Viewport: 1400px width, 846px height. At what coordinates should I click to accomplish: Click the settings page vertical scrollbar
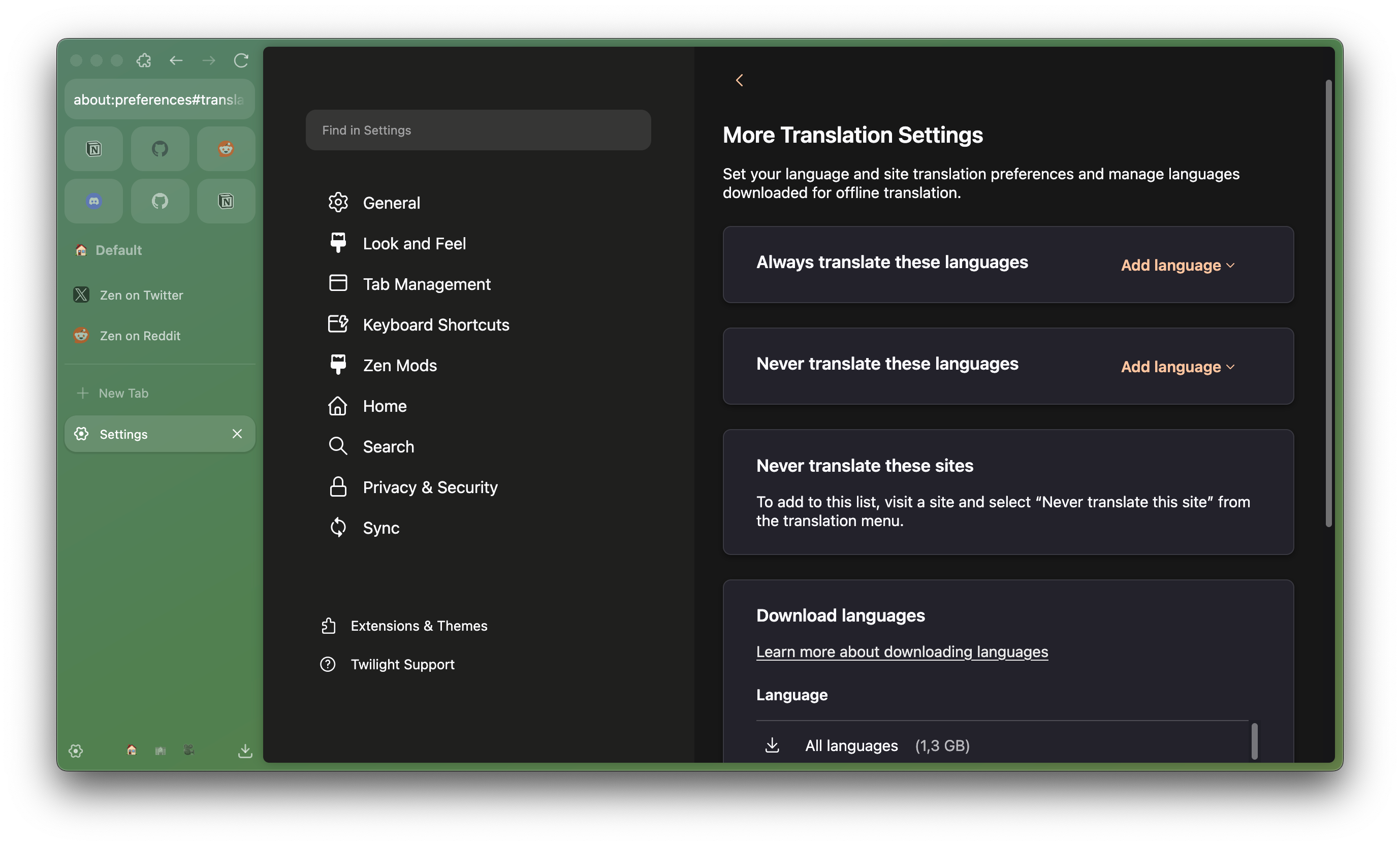pyautogui.click(x=1328, y=303)
